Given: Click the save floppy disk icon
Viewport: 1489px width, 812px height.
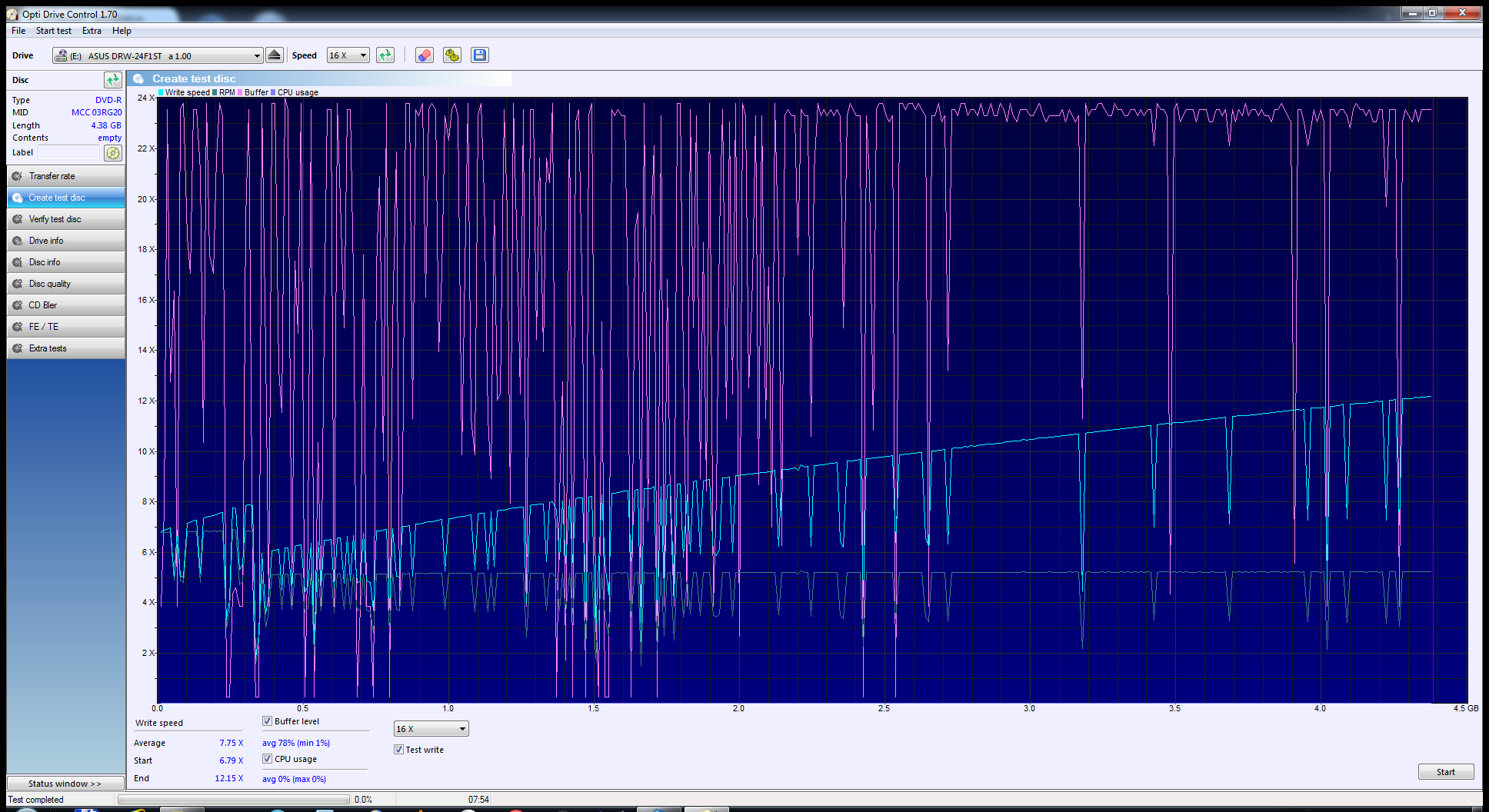Looking at the screenshot, I should coord(480,55).
